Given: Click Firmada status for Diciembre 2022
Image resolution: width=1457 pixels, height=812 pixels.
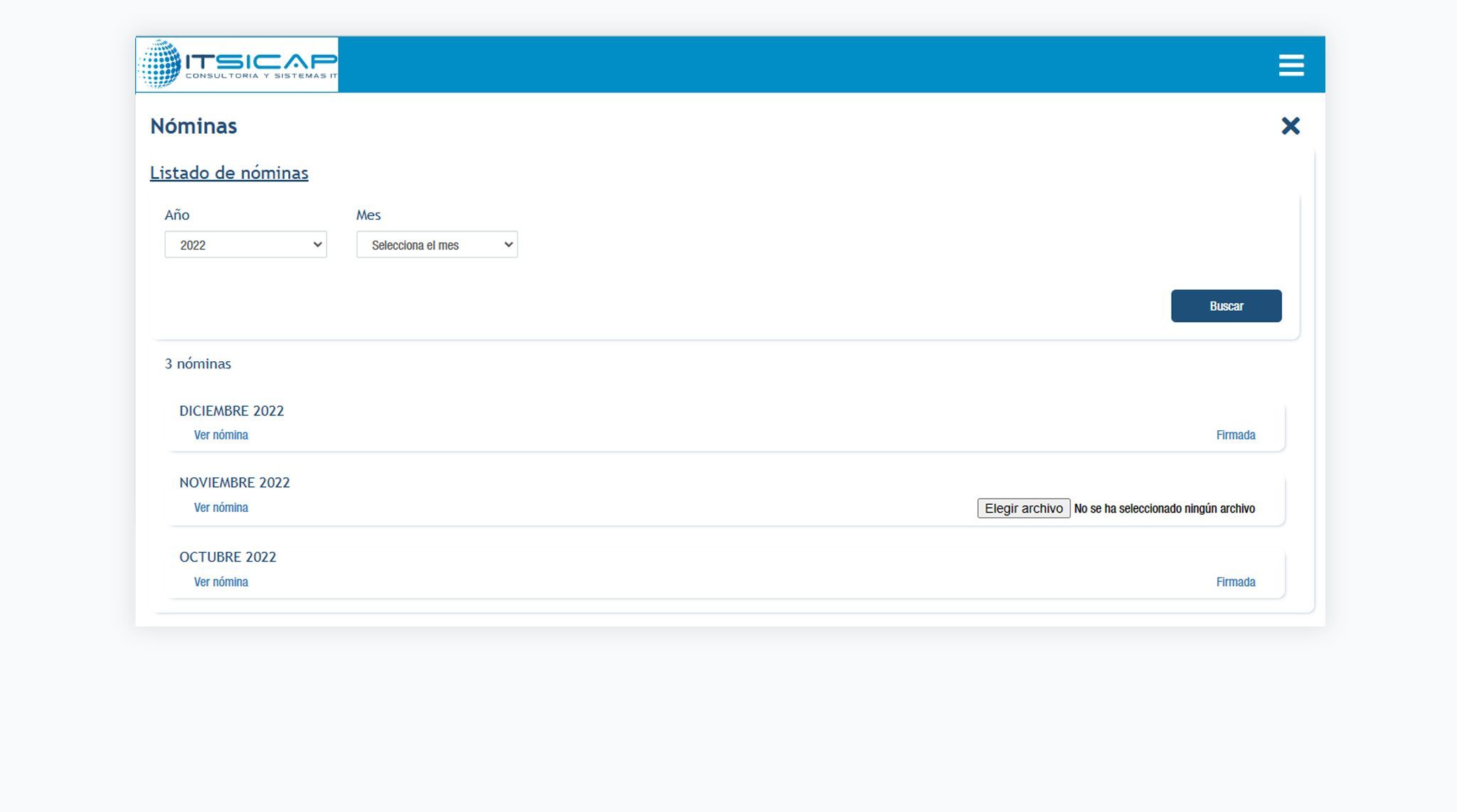Looking at the screenshot, I should (x=1236, y=435).
